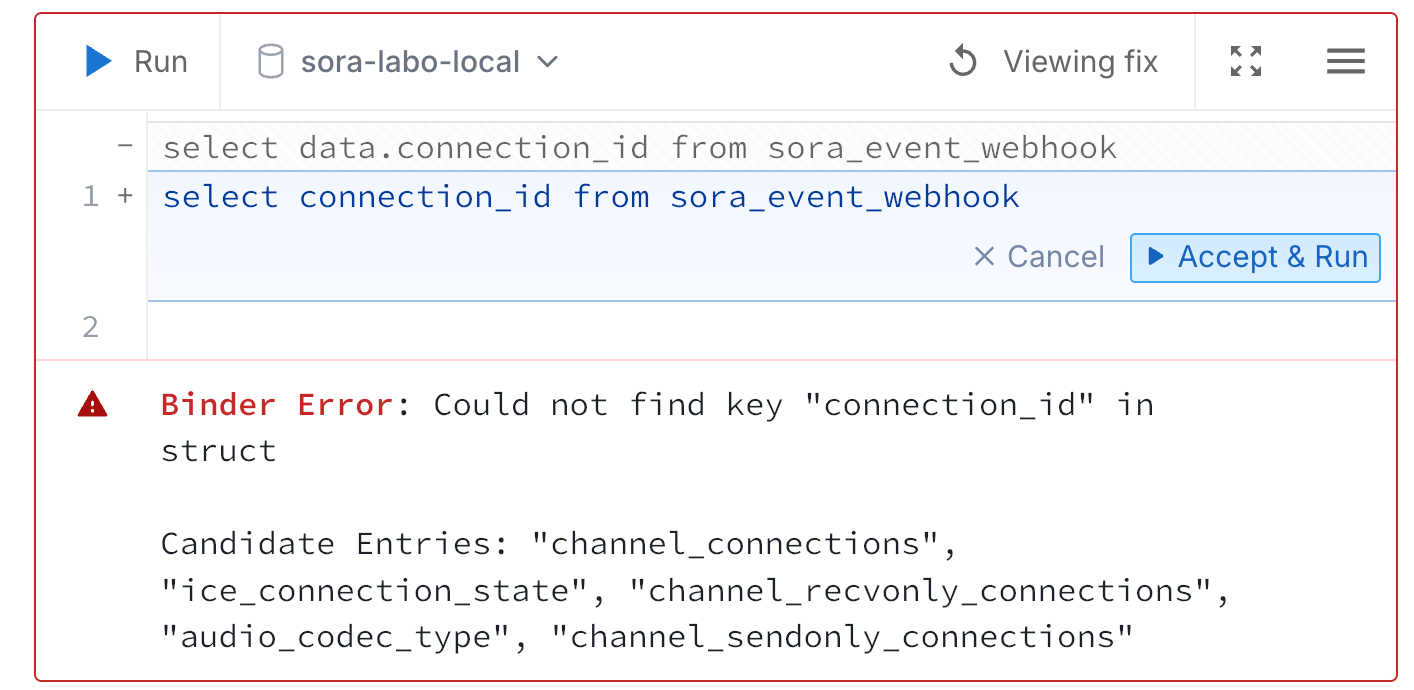Click the X icon next to Cancel

984,257
